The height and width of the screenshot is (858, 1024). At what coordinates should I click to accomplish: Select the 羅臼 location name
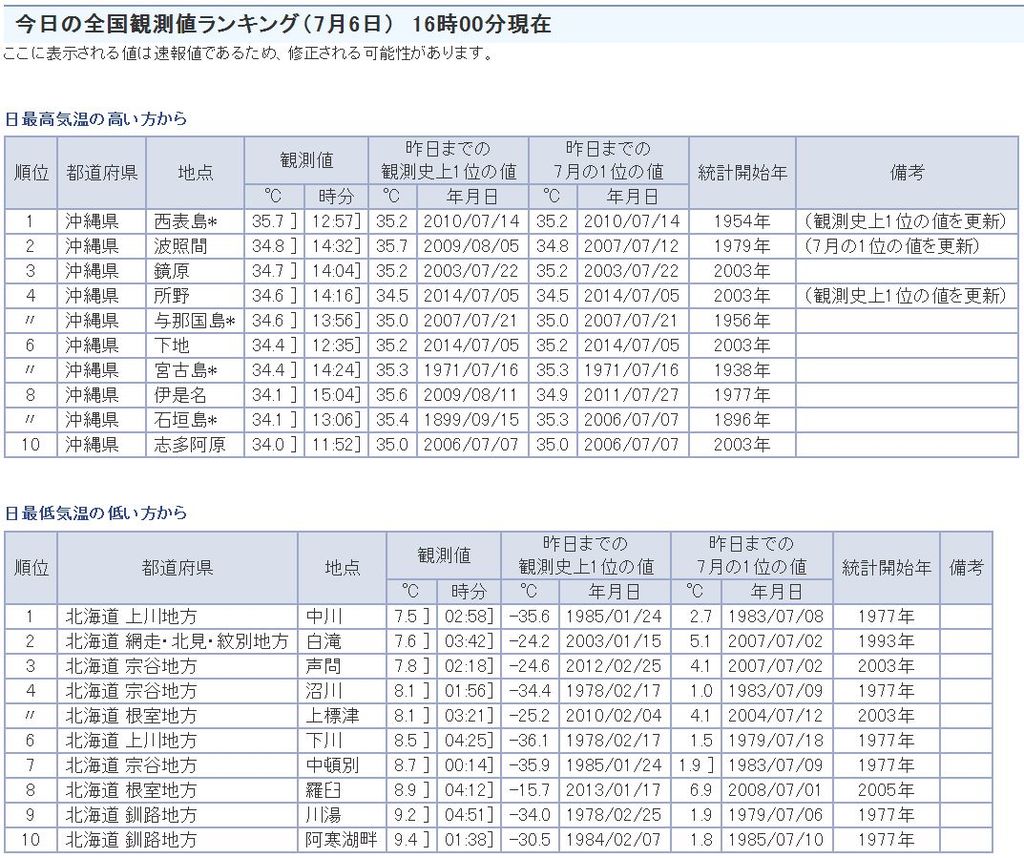(323, 790)
